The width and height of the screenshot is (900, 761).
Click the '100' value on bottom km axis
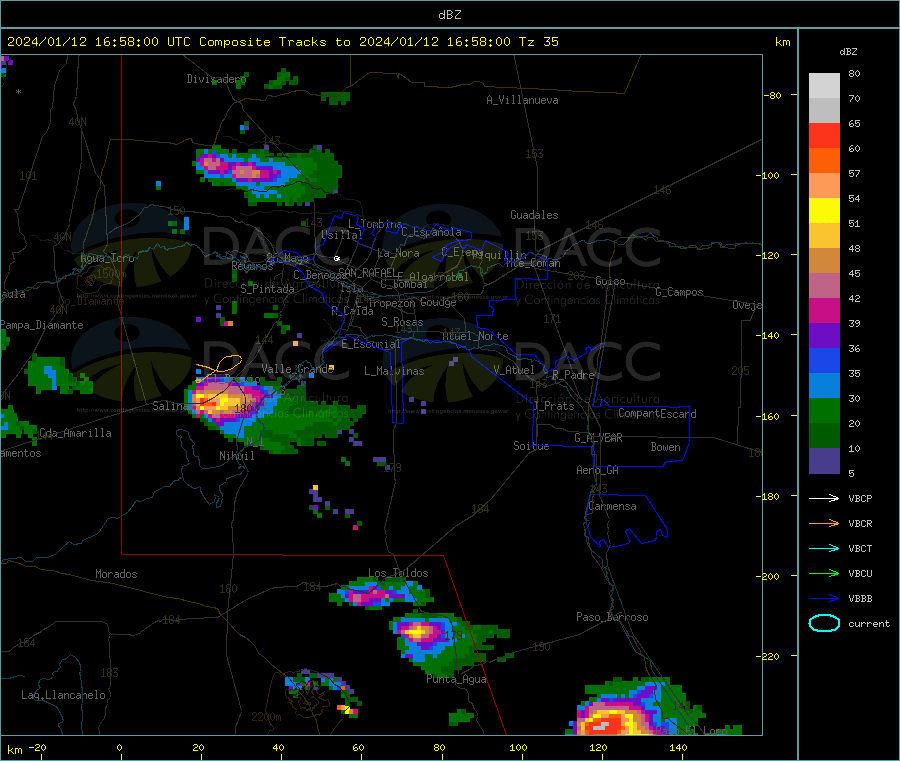click(x=518, y=747)
